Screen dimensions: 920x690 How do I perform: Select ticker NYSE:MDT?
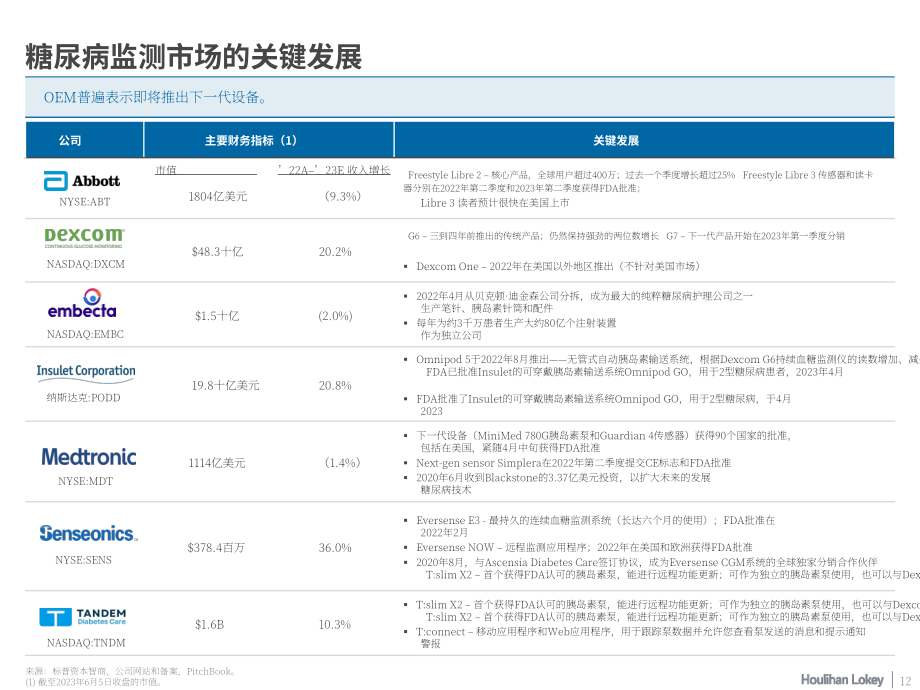(85, 481)
